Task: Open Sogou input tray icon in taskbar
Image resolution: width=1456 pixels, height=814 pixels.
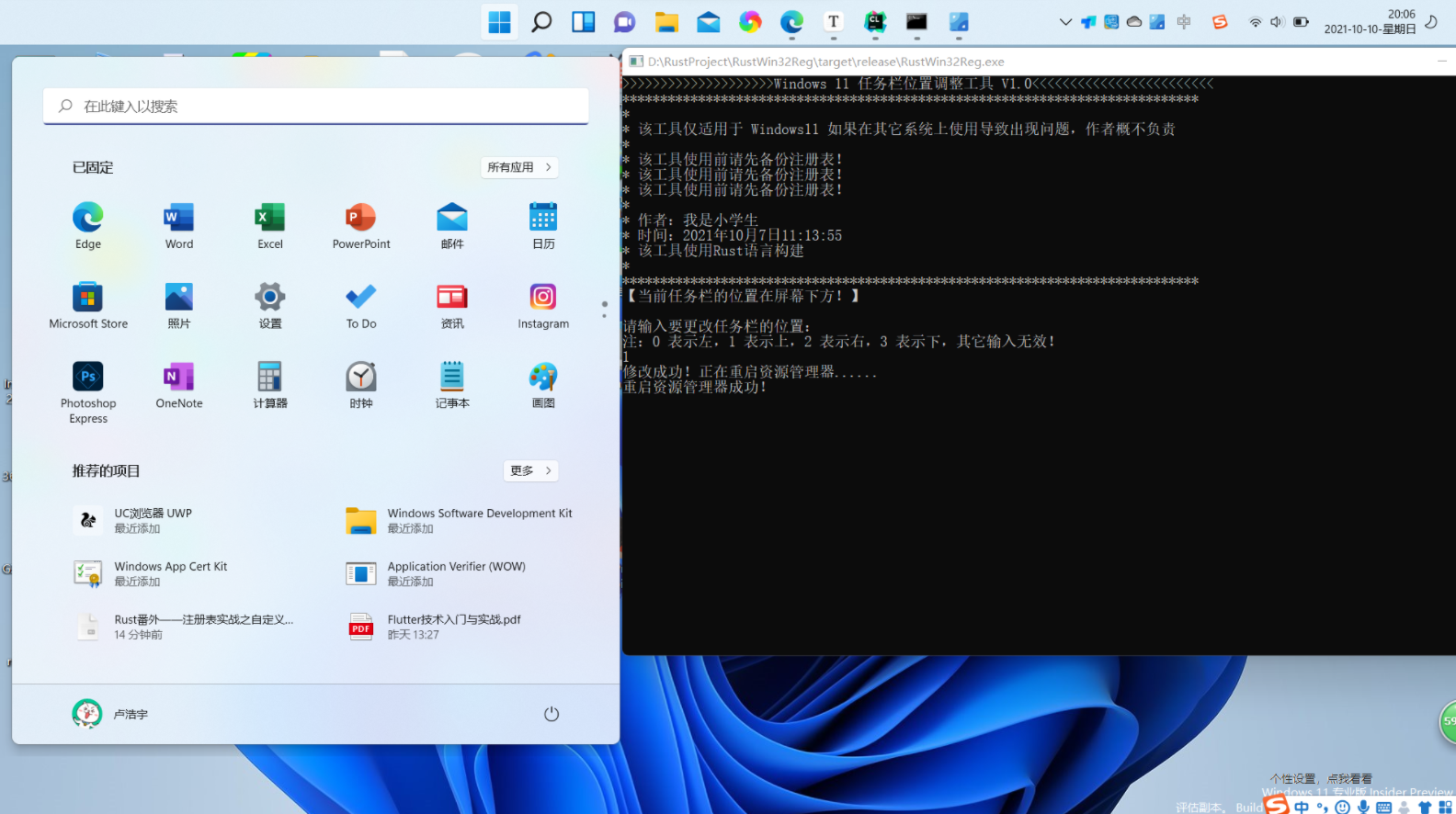Action: pyautogui.click(x=1220, y=22)
